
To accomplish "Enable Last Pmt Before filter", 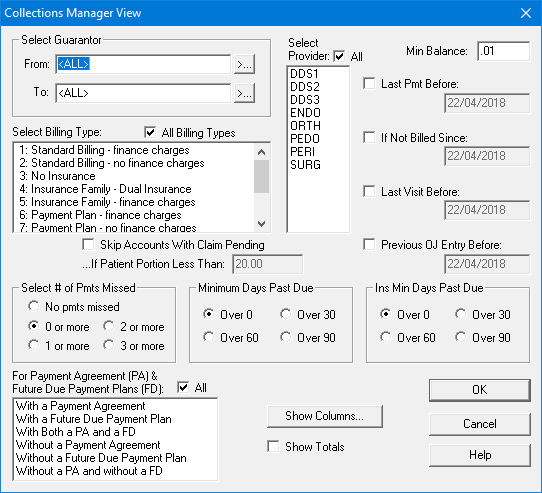I will 369,84.
